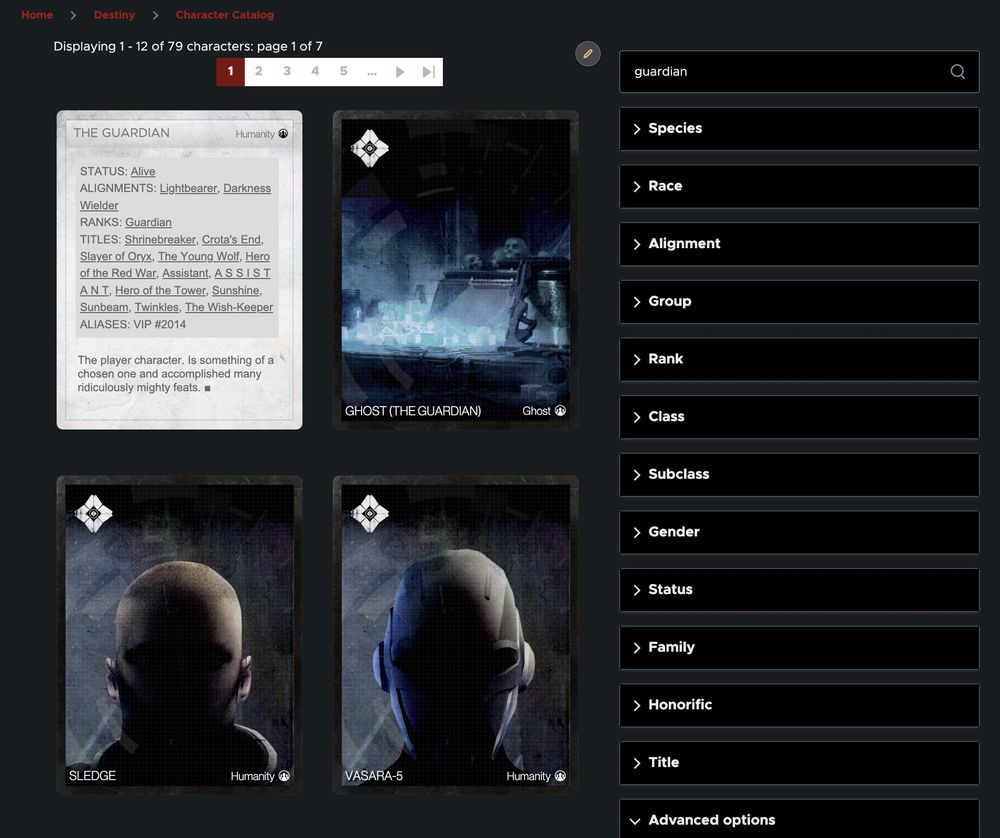Select page 1 in pagination
This screenshot has width=1000, height=838.
point(230,72)
